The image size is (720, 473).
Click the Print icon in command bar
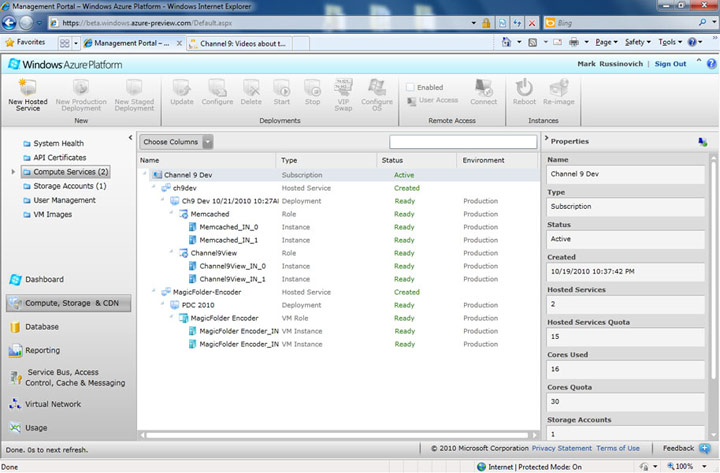[574, 42]
